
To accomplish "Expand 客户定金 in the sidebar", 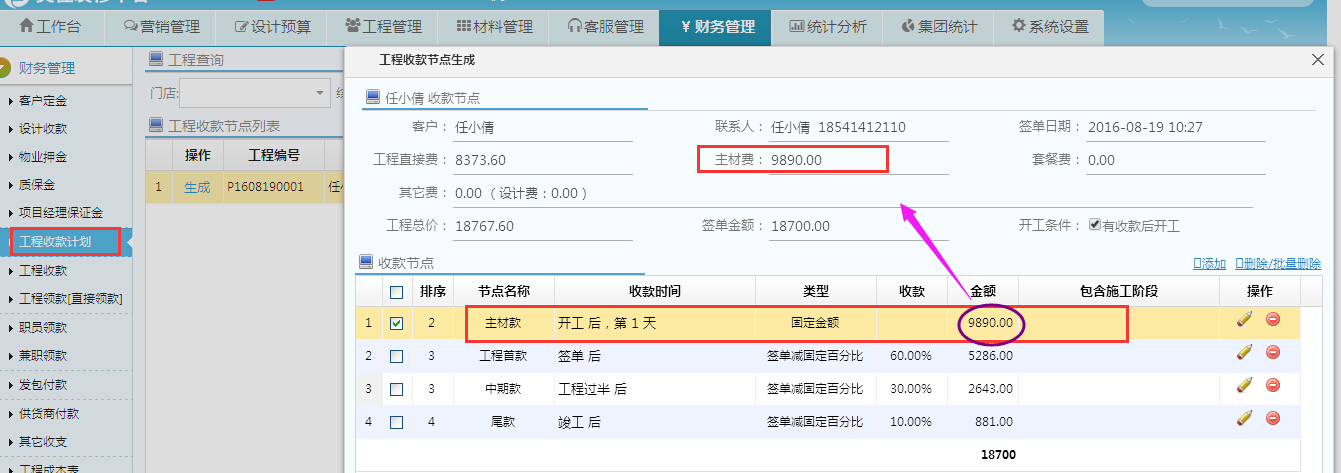I will [43, 101].
